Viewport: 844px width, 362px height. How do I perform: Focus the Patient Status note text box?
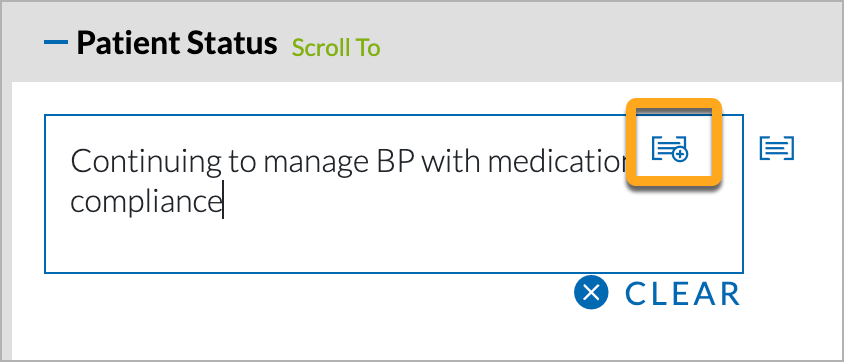click(x=394, y=194)
